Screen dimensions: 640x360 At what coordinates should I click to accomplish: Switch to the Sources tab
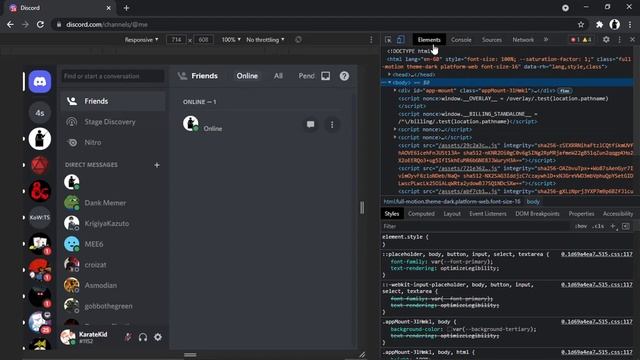pyautogui.click(x=491, y=40)
